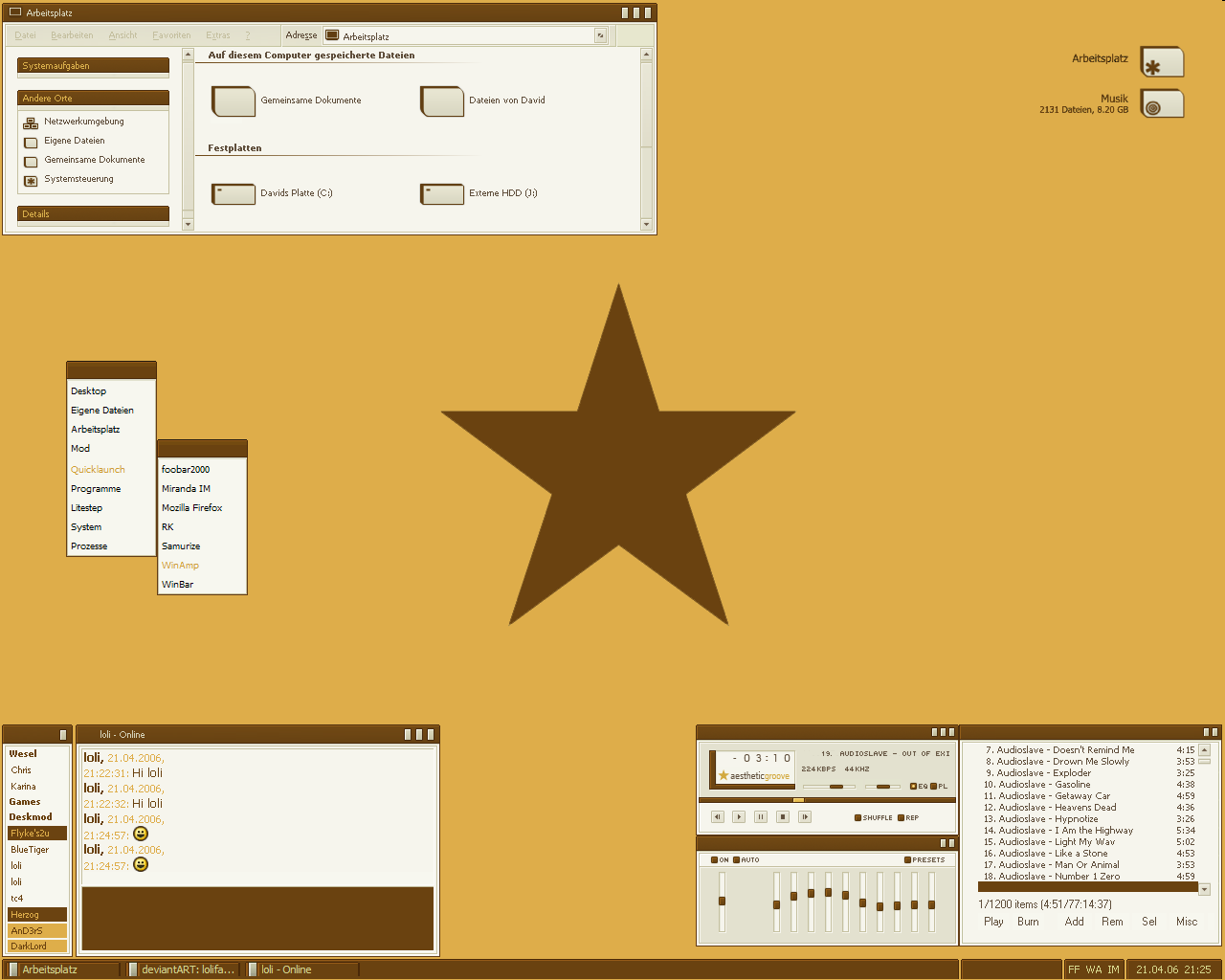Click the Winamp volume slider
1225x980 pixels.
[x=829, y=787]
